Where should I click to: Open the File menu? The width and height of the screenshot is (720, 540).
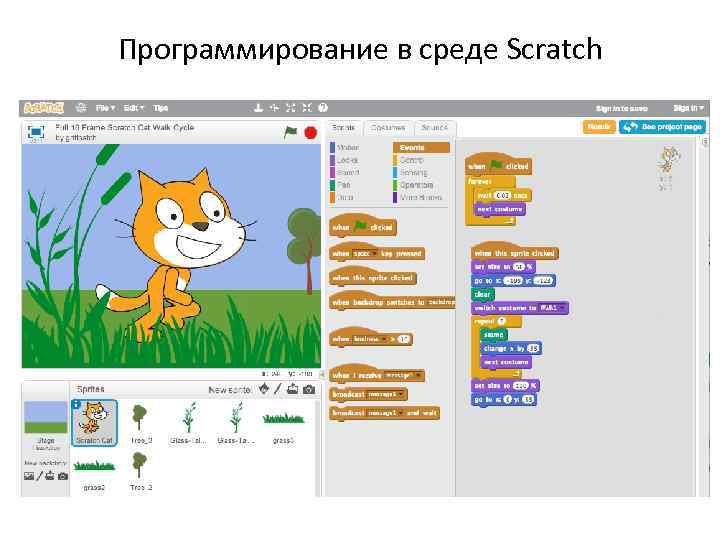105,108
